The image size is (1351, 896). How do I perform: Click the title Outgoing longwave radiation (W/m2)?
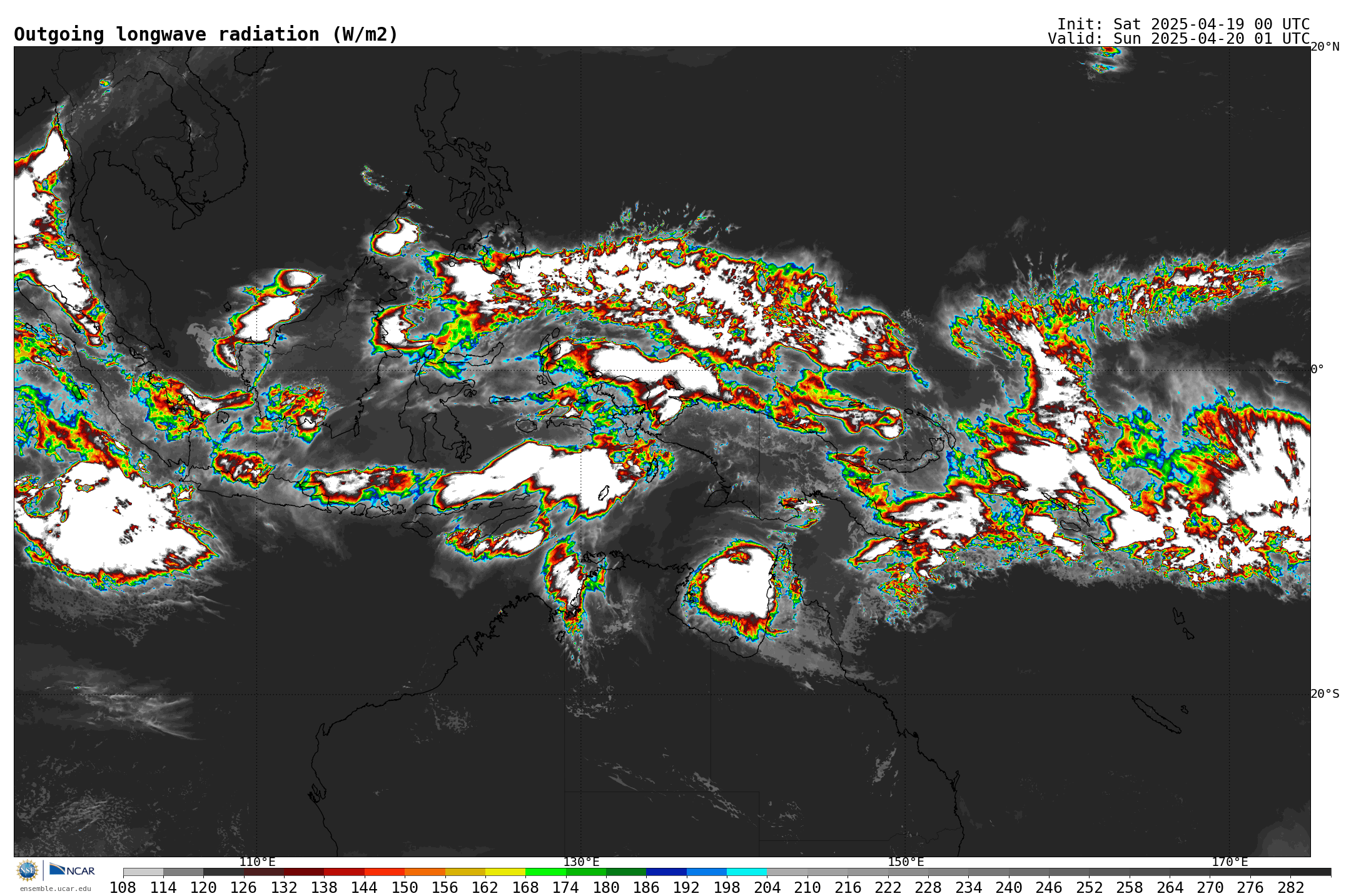[x=206, y=34]
